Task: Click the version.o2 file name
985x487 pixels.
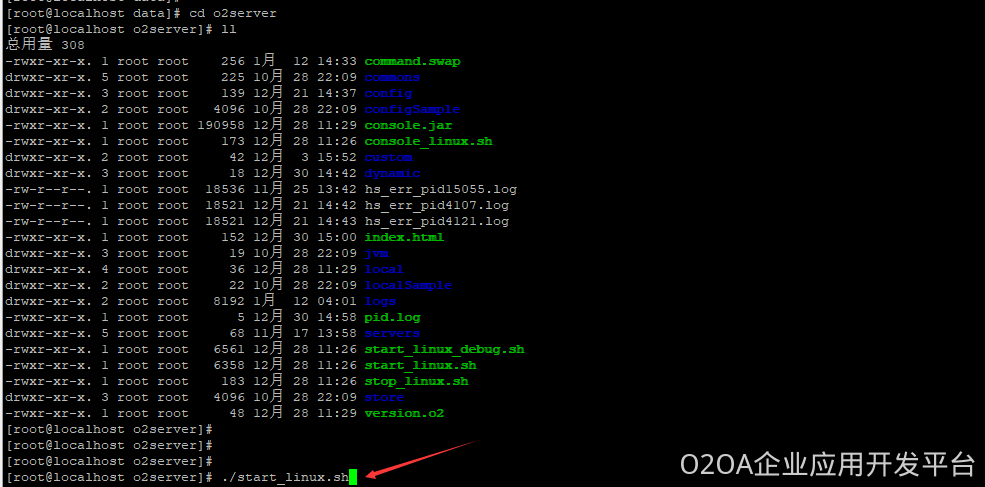Action: click(x=404, y=413)
